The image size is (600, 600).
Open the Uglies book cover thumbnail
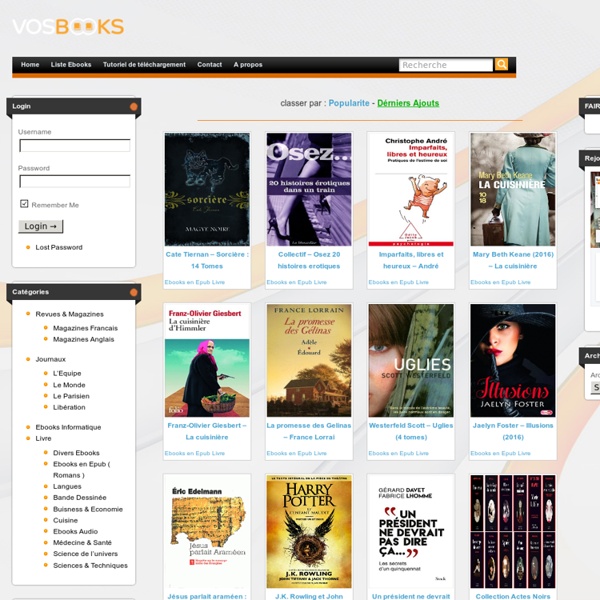410,360
